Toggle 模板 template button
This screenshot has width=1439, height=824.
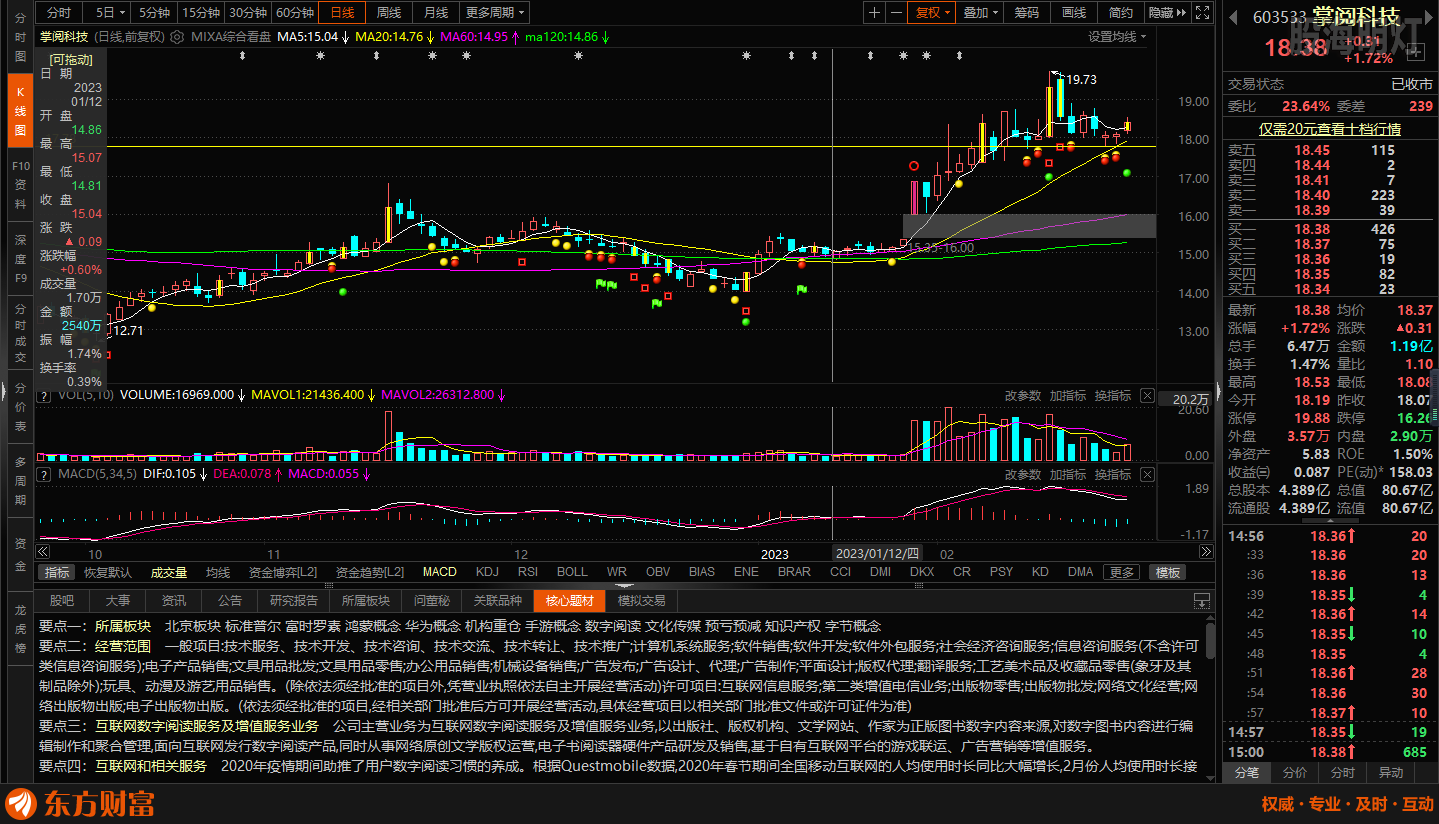pyautogui.click(x=1168, y=572)
